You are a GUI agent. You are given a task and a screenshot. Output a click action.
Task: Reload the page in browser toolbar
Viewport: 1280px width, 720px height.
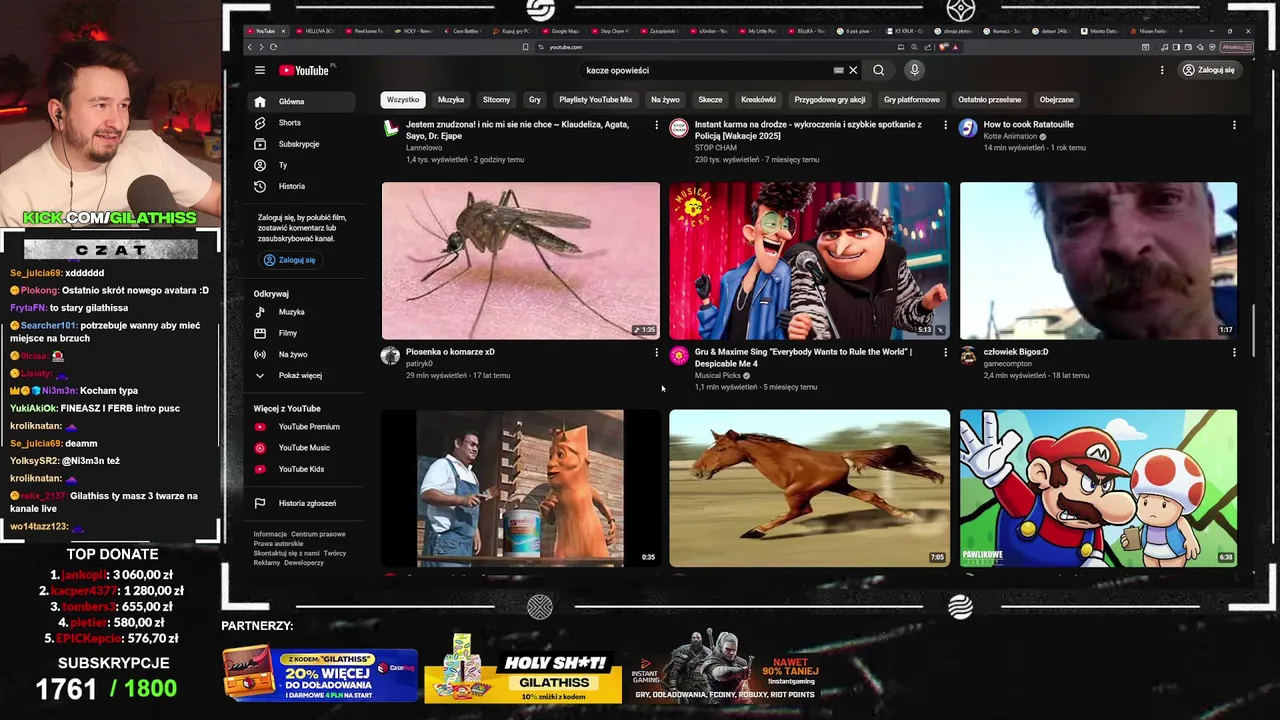(274, 47)
